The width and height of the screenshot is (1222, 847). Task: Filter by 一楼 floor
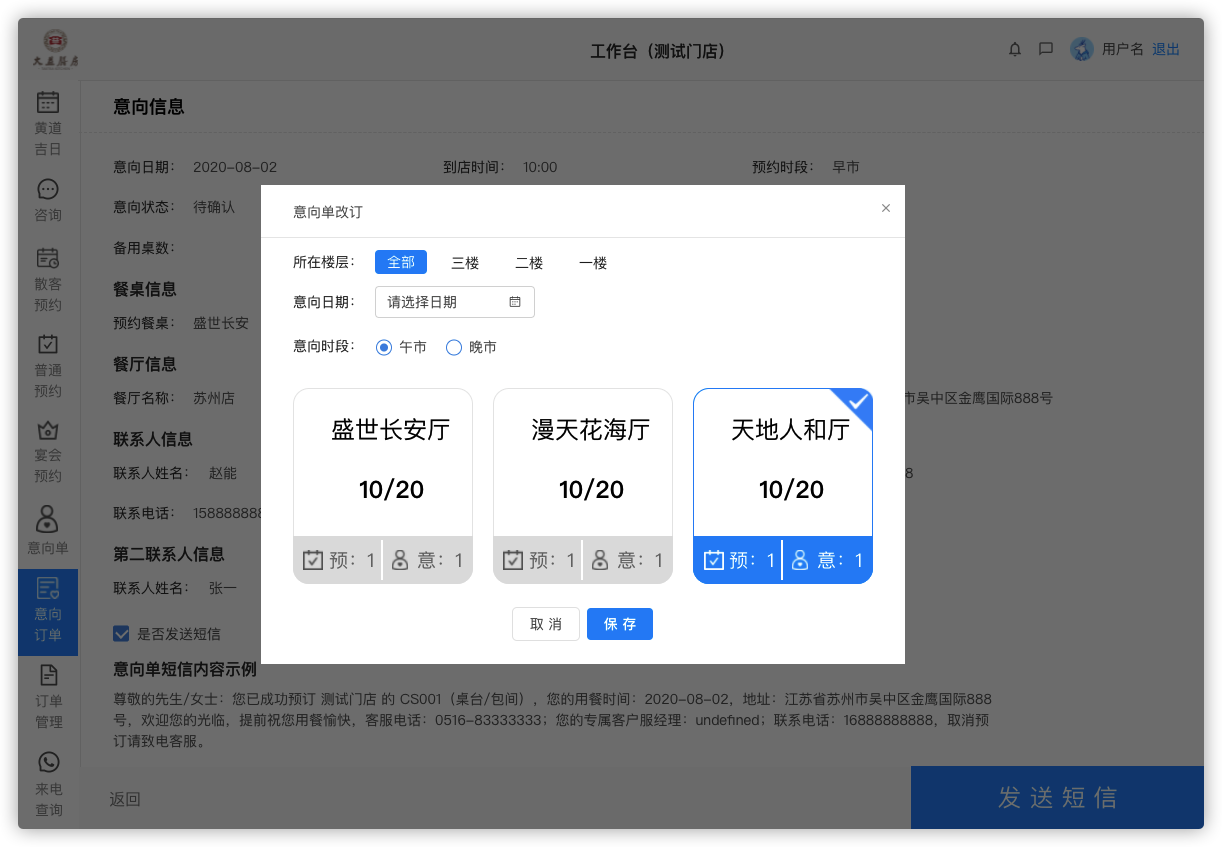[593, 263]
